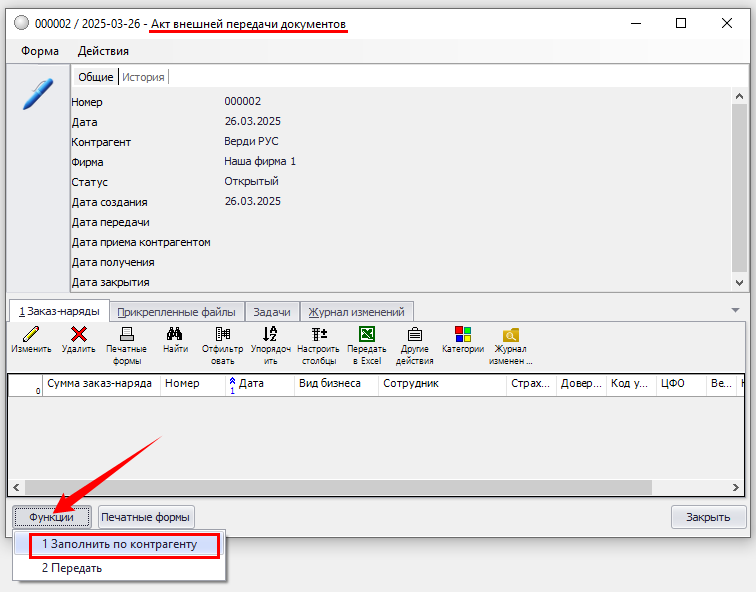Open the Форма menu
The height and width of the screenshot is (592, 756).
point(40,51)
